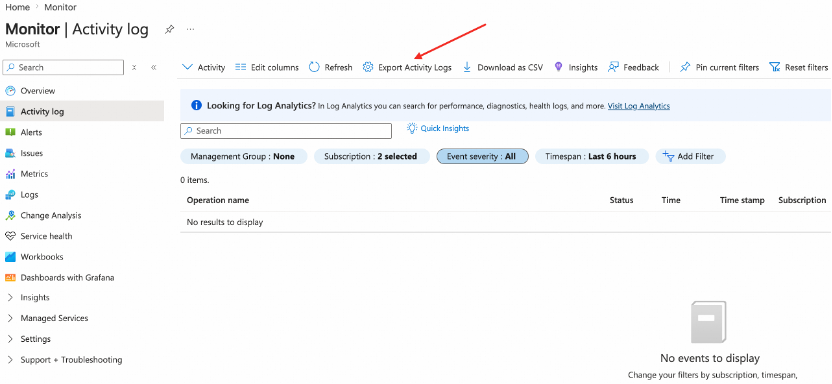The height and width of the screenshot is (384, 832).
Task: Follow the Visit Log Analytics link
Action: pyautogui.click(x=639, y=106)
